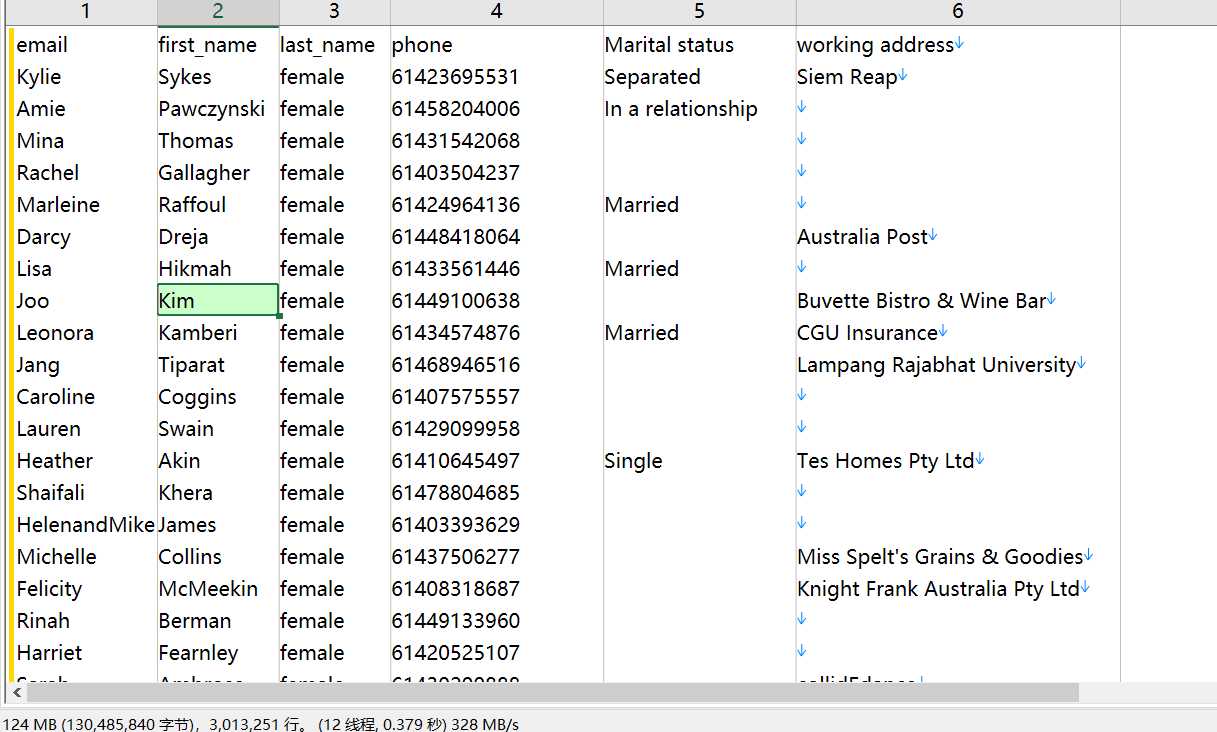The height and width of the screenshot is (732, 1217).
Task: Select the 'Tes Homes Pty Ltd' cell
Action: [x=958, y=461]
